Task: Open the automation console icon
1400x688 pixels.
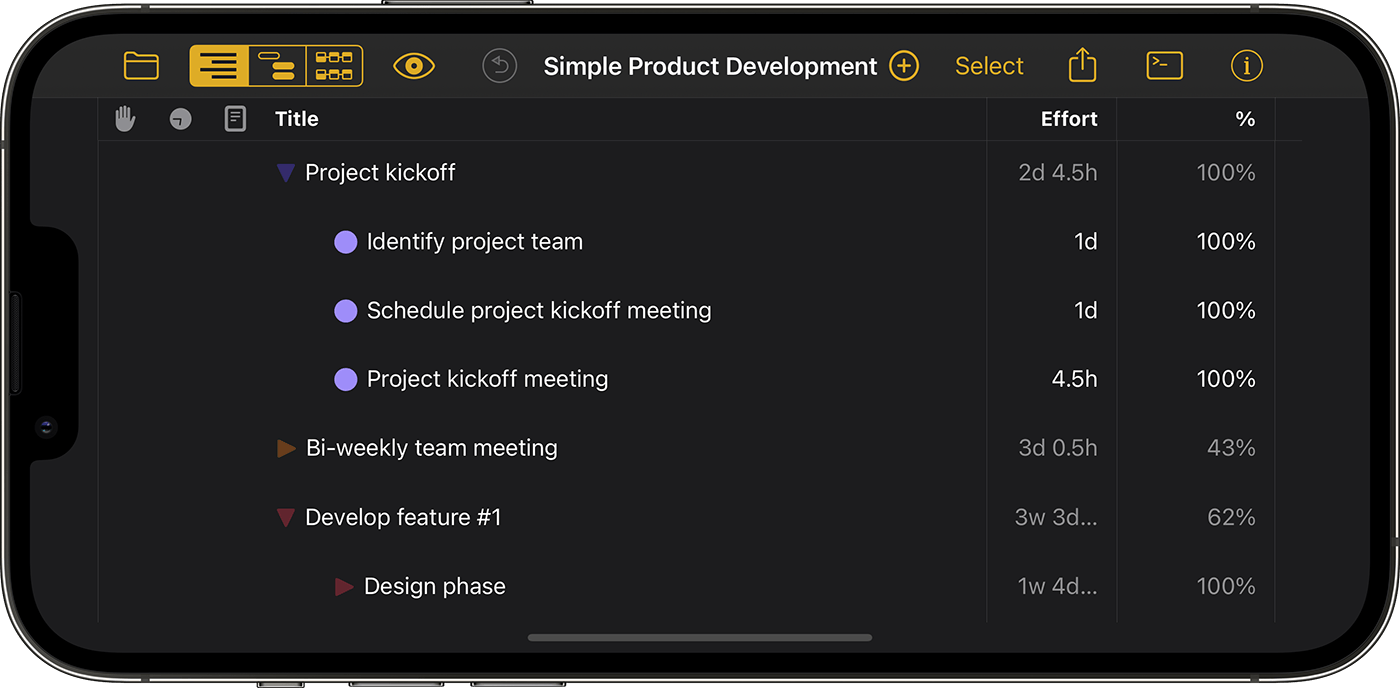Action: [1164, 66]
